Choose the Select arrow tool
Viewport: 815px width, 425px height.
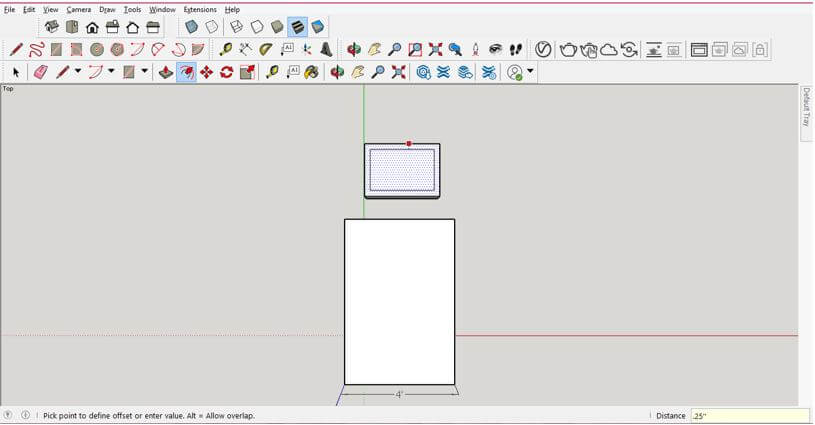coord(16,72)
